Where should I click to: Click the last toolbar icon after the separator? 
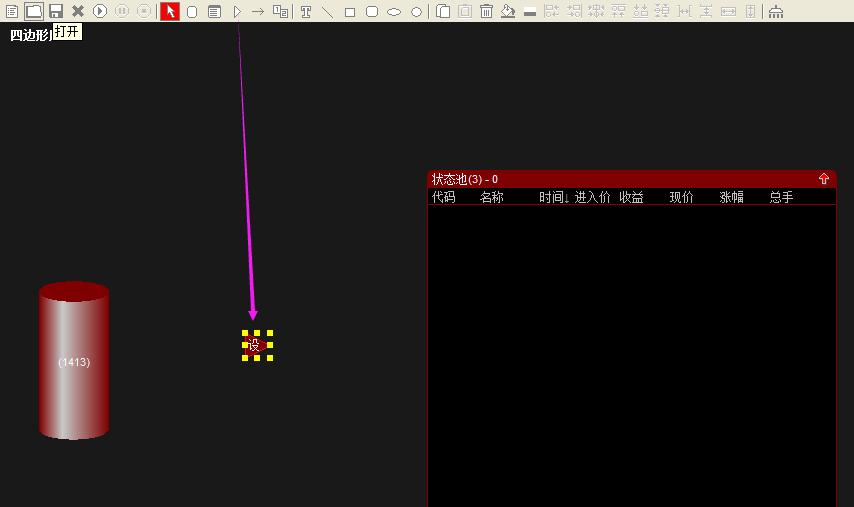click(x=776, y=11)
